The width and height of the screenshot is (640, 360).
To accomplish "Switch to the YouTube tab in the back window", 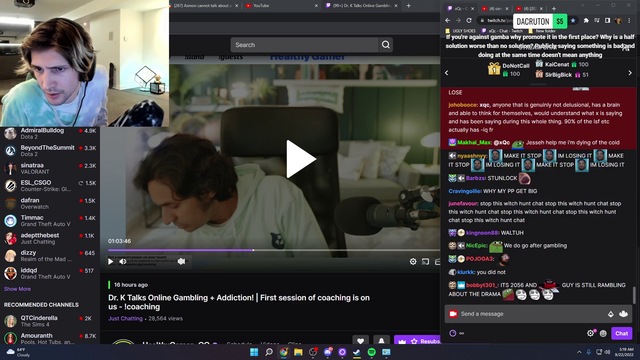I will 282,6.
